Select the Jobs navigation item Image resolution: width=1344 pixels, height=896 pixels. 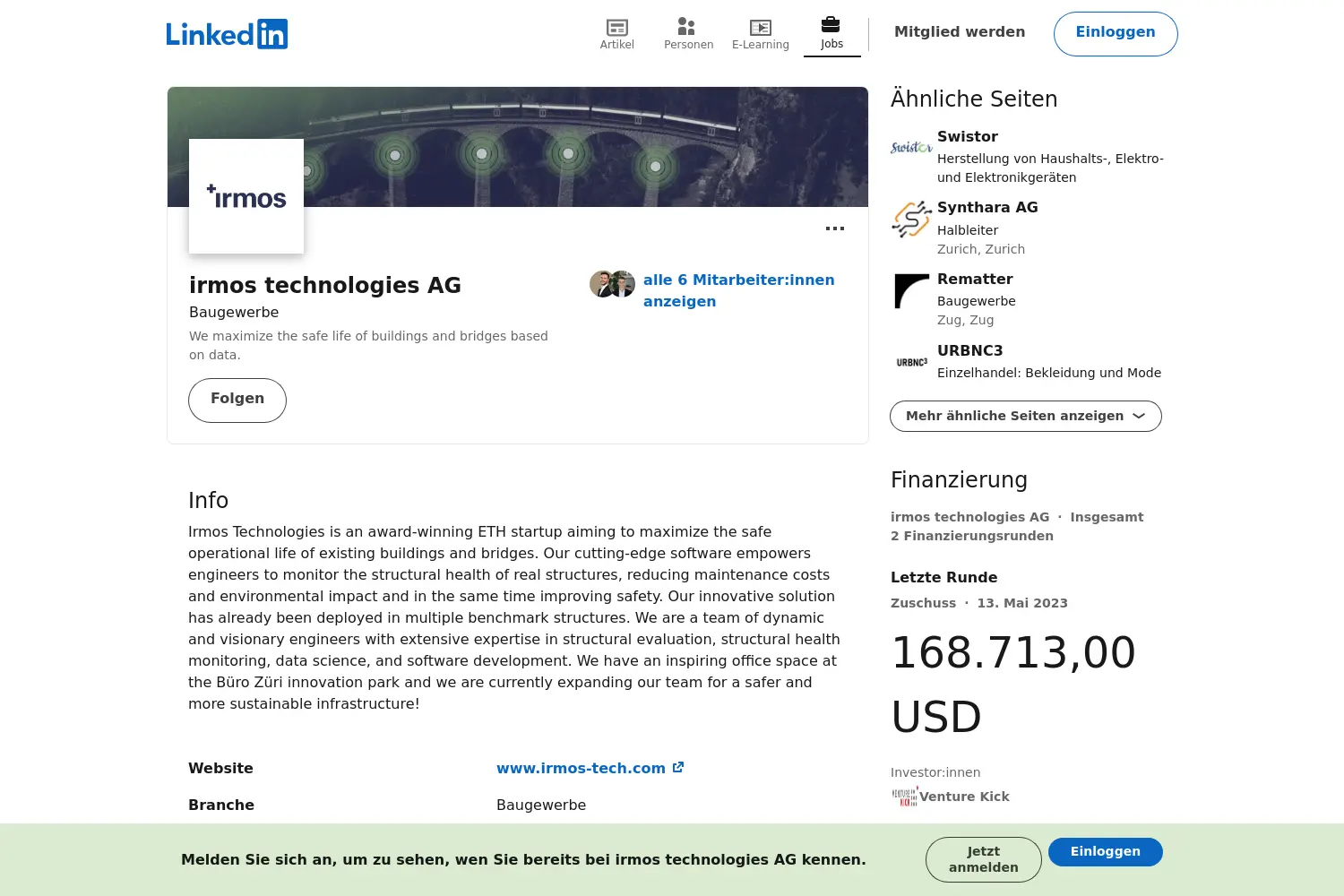point(831,34)
